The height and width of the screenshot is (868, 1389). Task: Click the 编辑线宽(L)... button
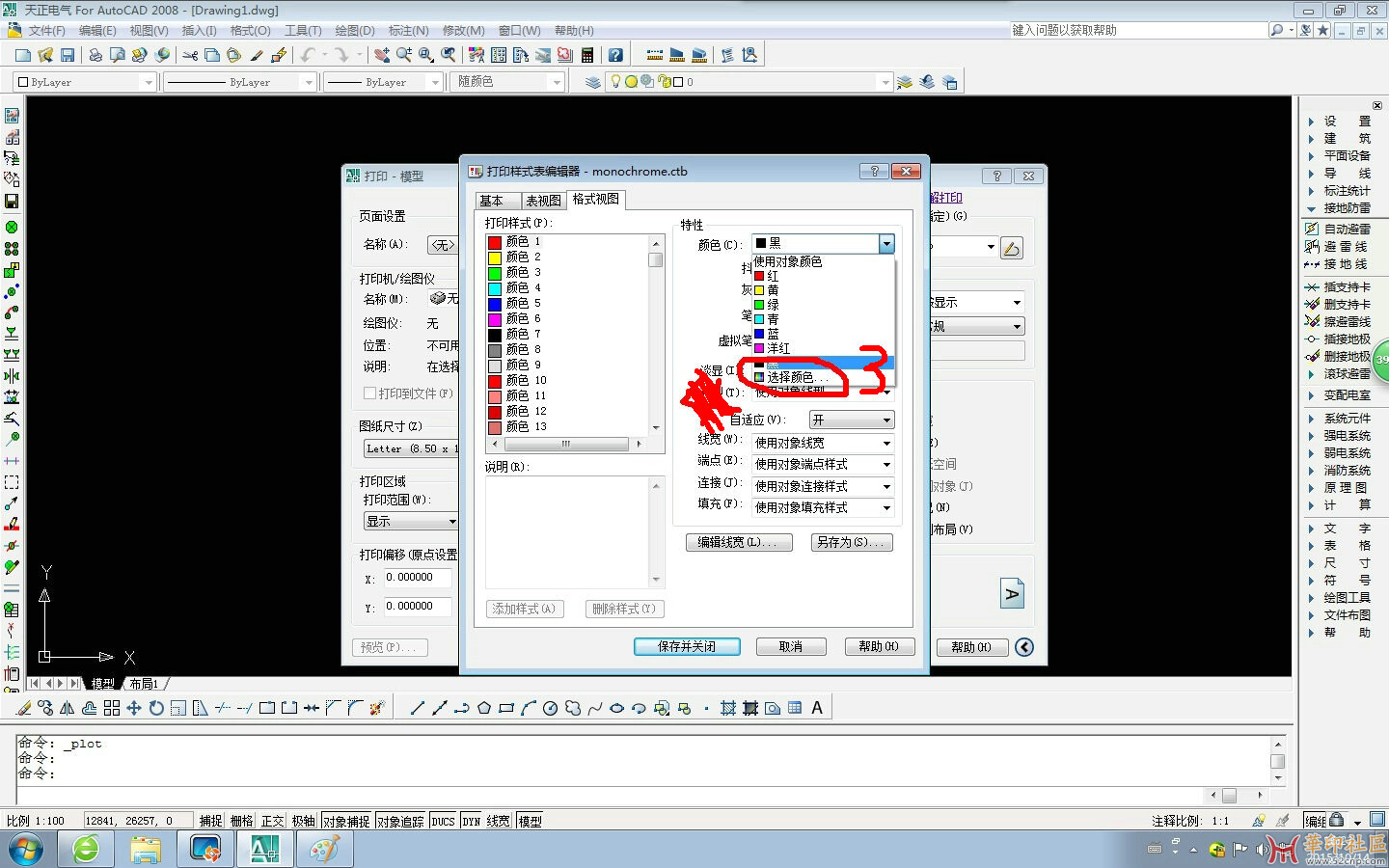point(739,542)
